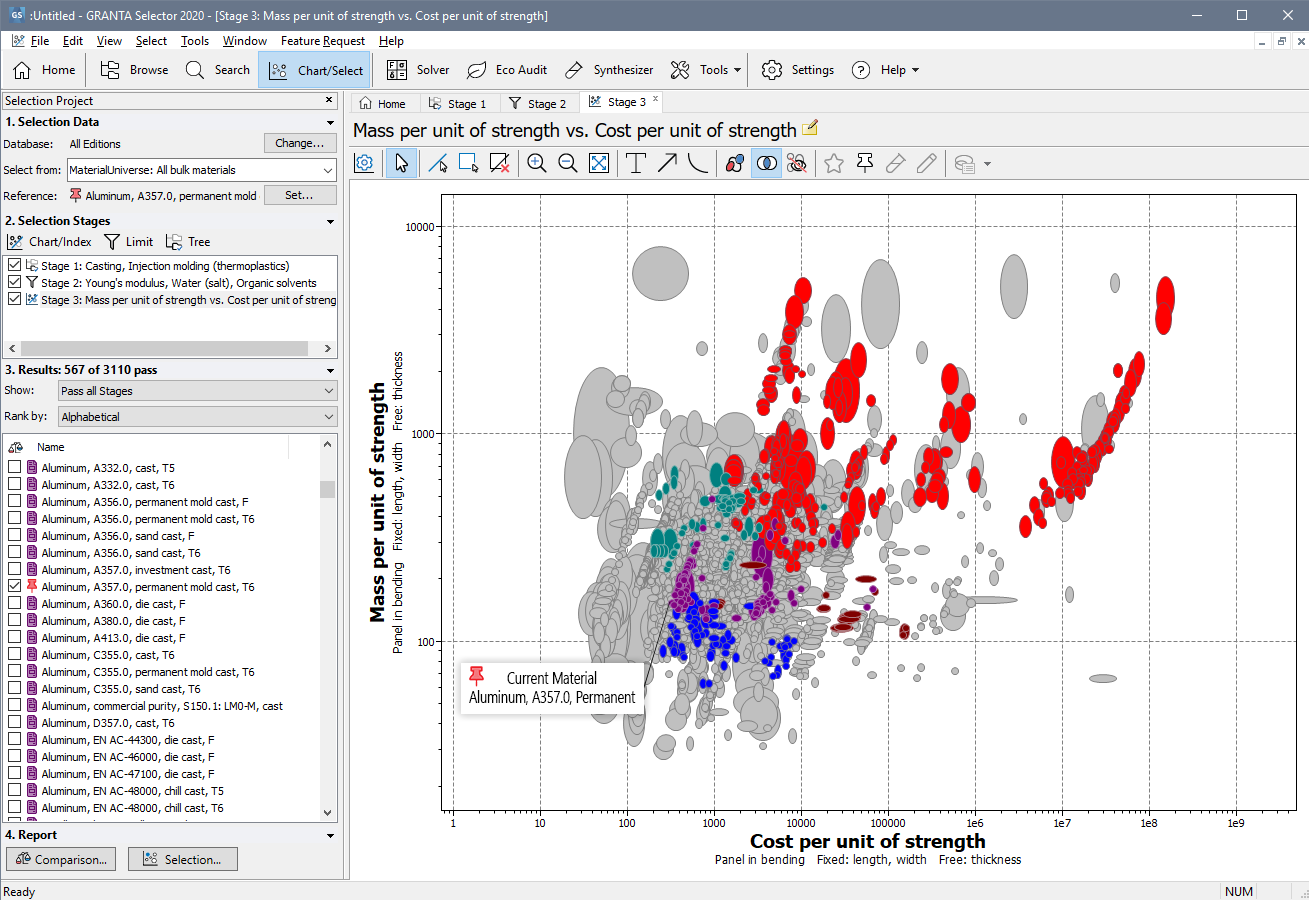
Task: Add a Limit stage
Action: coord(129,242)
